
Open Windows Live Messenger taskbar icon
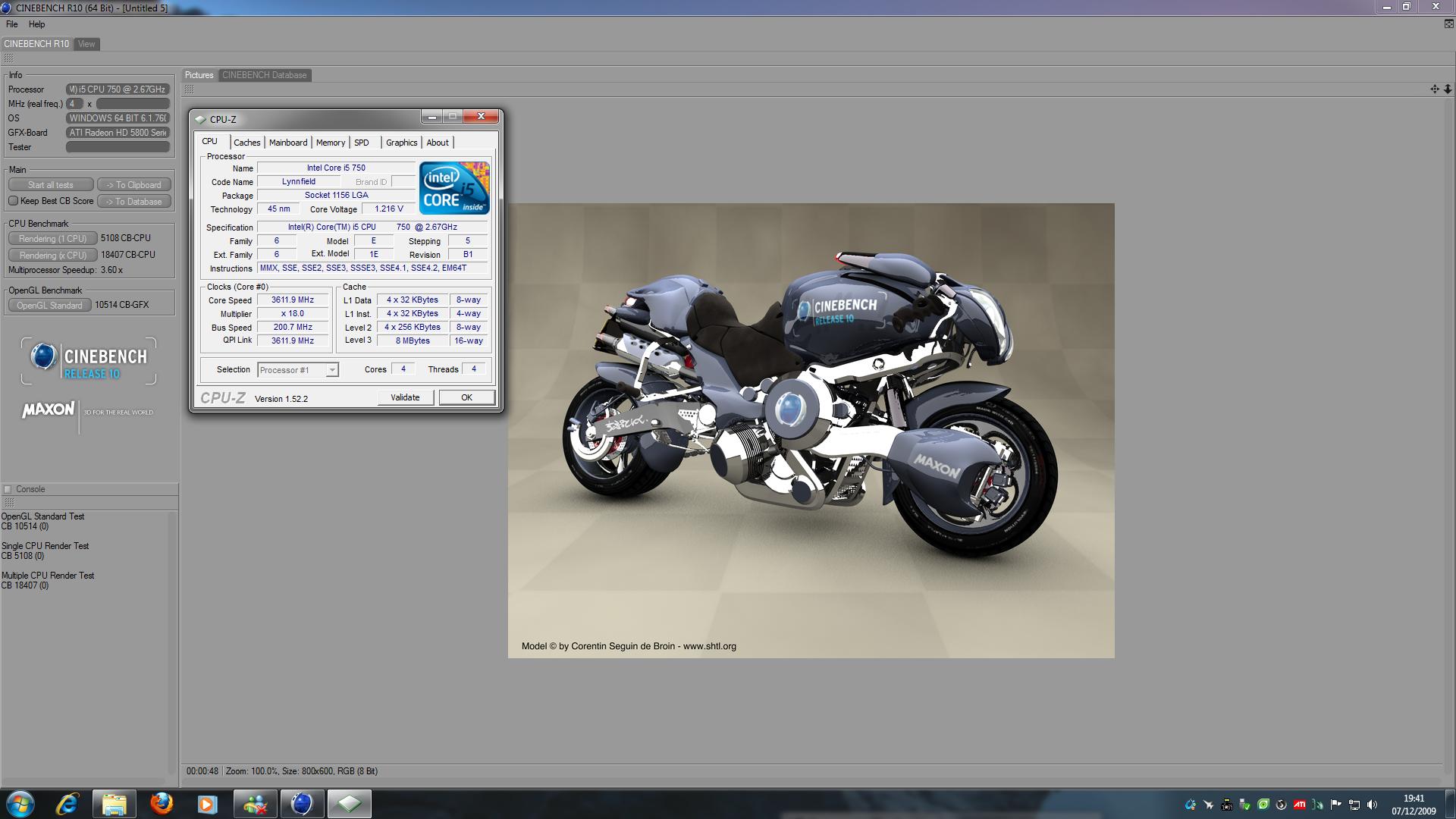pos(255,804)
